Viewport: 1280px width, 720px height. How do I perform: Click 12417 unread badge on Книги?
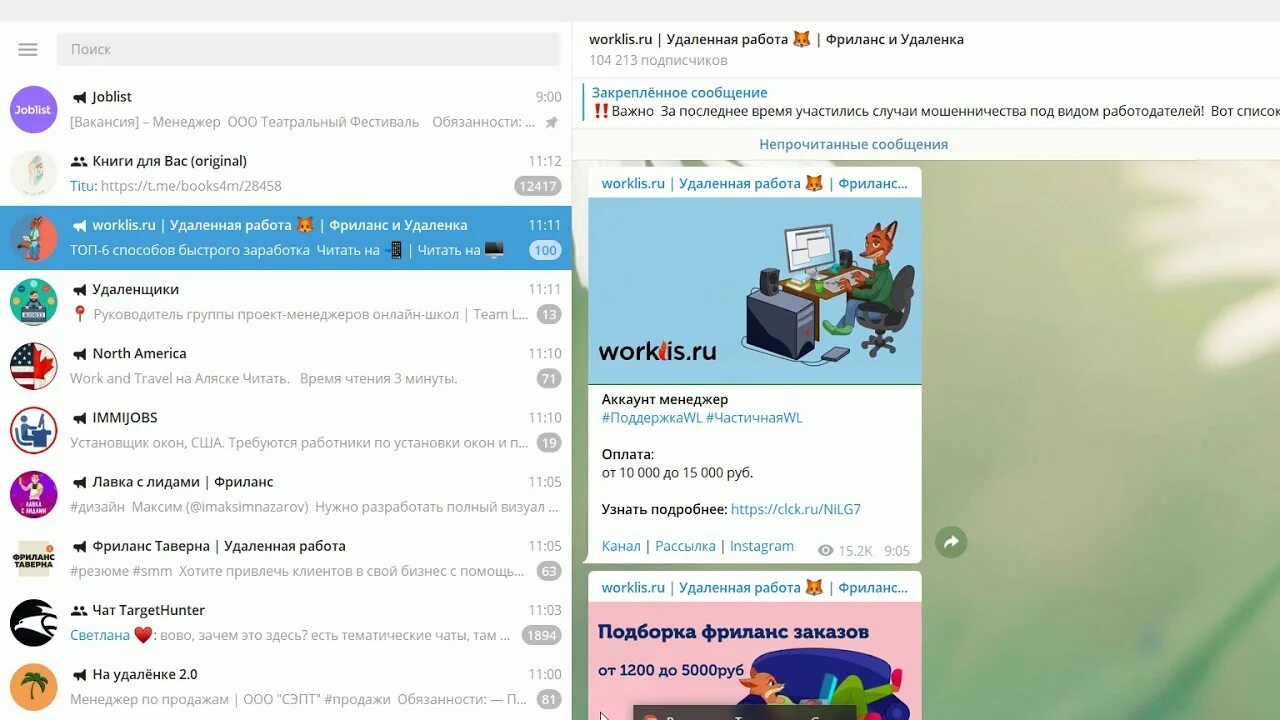pyautogui.click(x=538, y=186)
